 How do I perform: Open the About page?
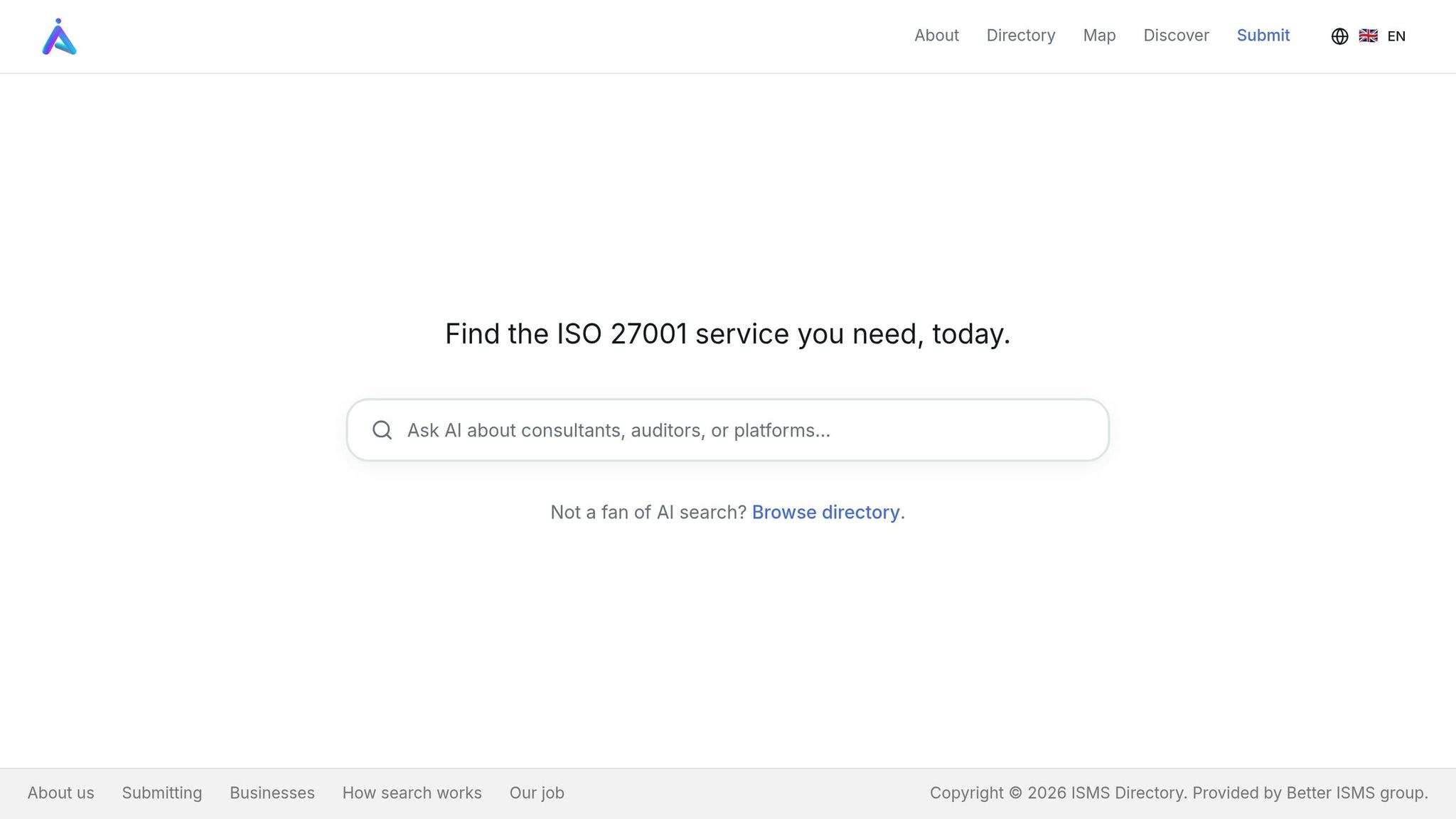click(x=936, y=36)
